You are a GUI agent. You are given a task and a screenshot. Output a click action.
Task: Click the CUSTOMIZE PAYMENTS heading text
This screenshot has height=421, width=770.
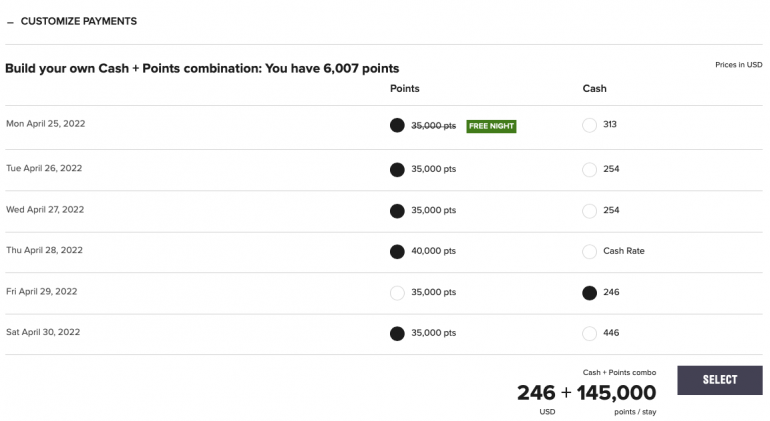[x=79, y=21]
